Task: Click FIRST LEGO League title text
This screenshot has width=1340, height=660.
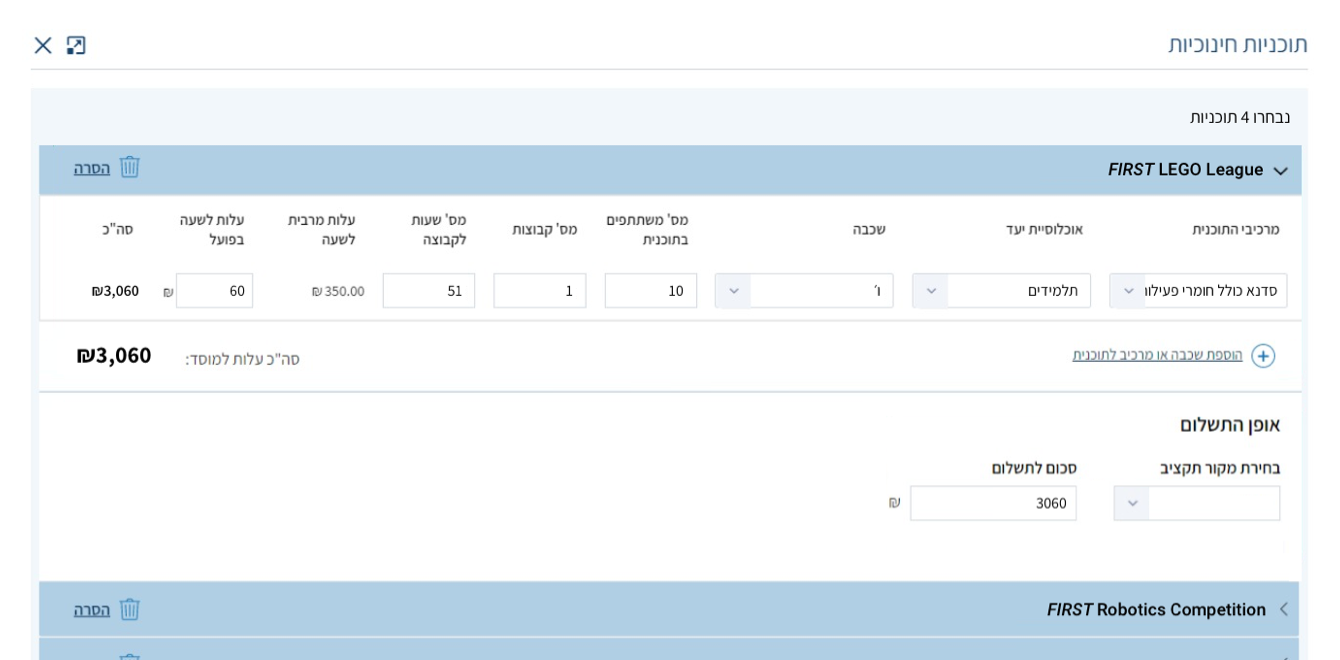Action: point(1186,170)
